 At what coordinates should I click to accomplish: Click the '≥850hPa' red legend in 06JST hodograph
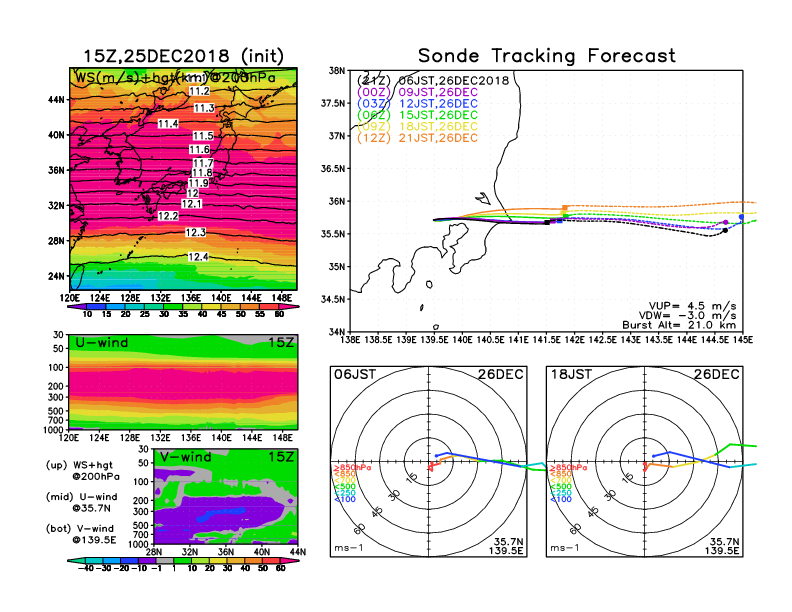353,468
